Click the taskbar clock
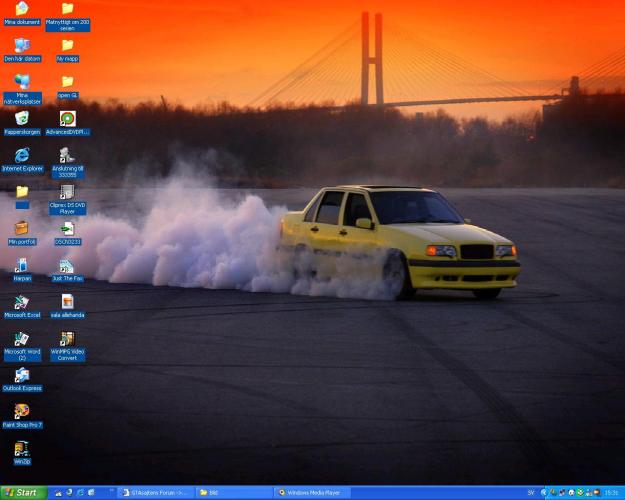 point(610,492)
